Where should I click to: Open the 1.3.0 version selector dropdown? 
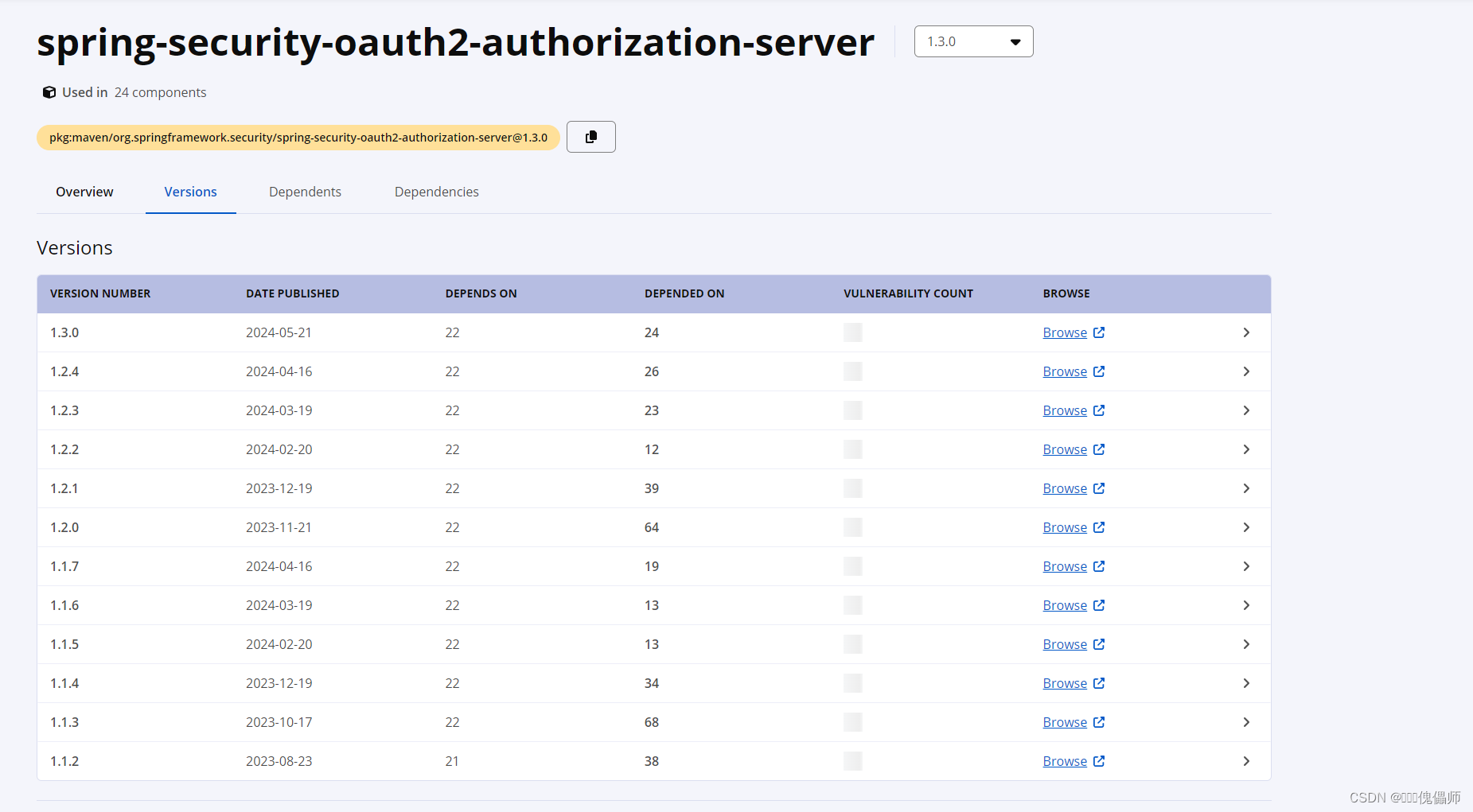[x=973, y=41]
